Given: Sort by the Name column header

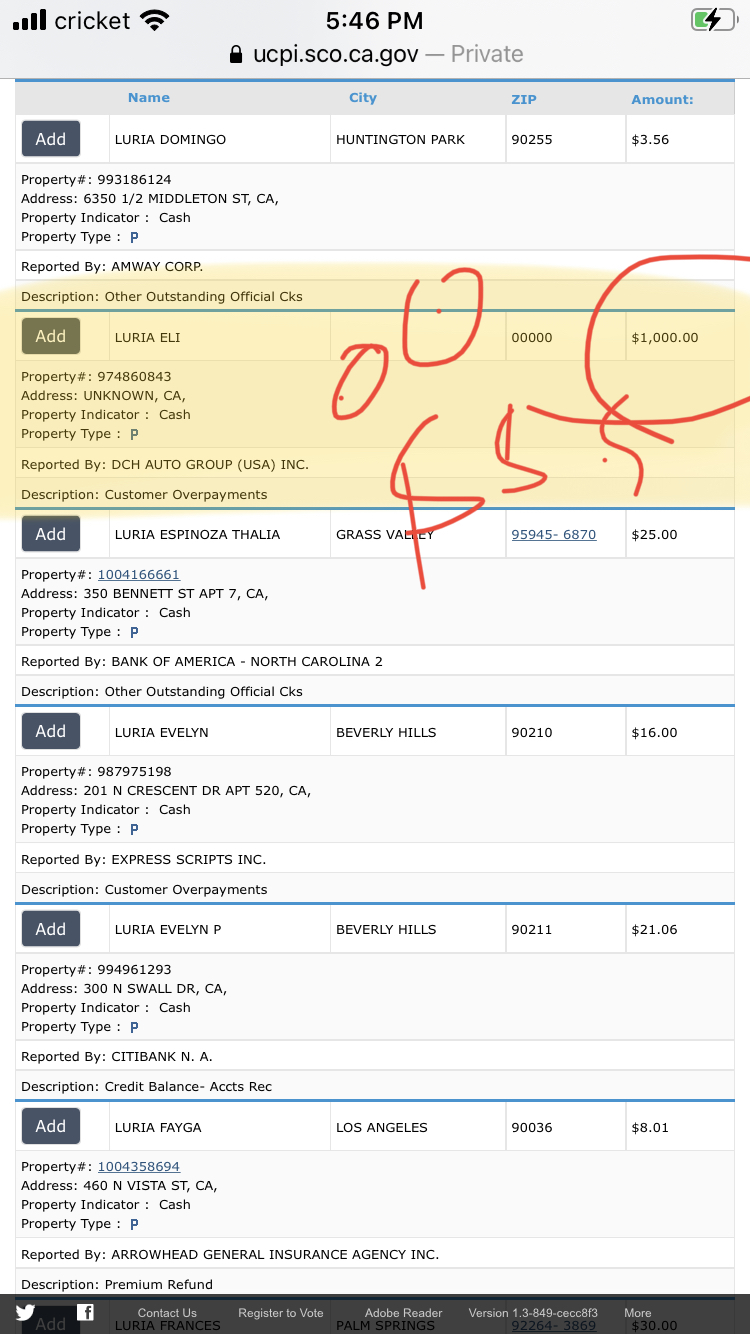Looking at the screenshot, I should [149, 97].
